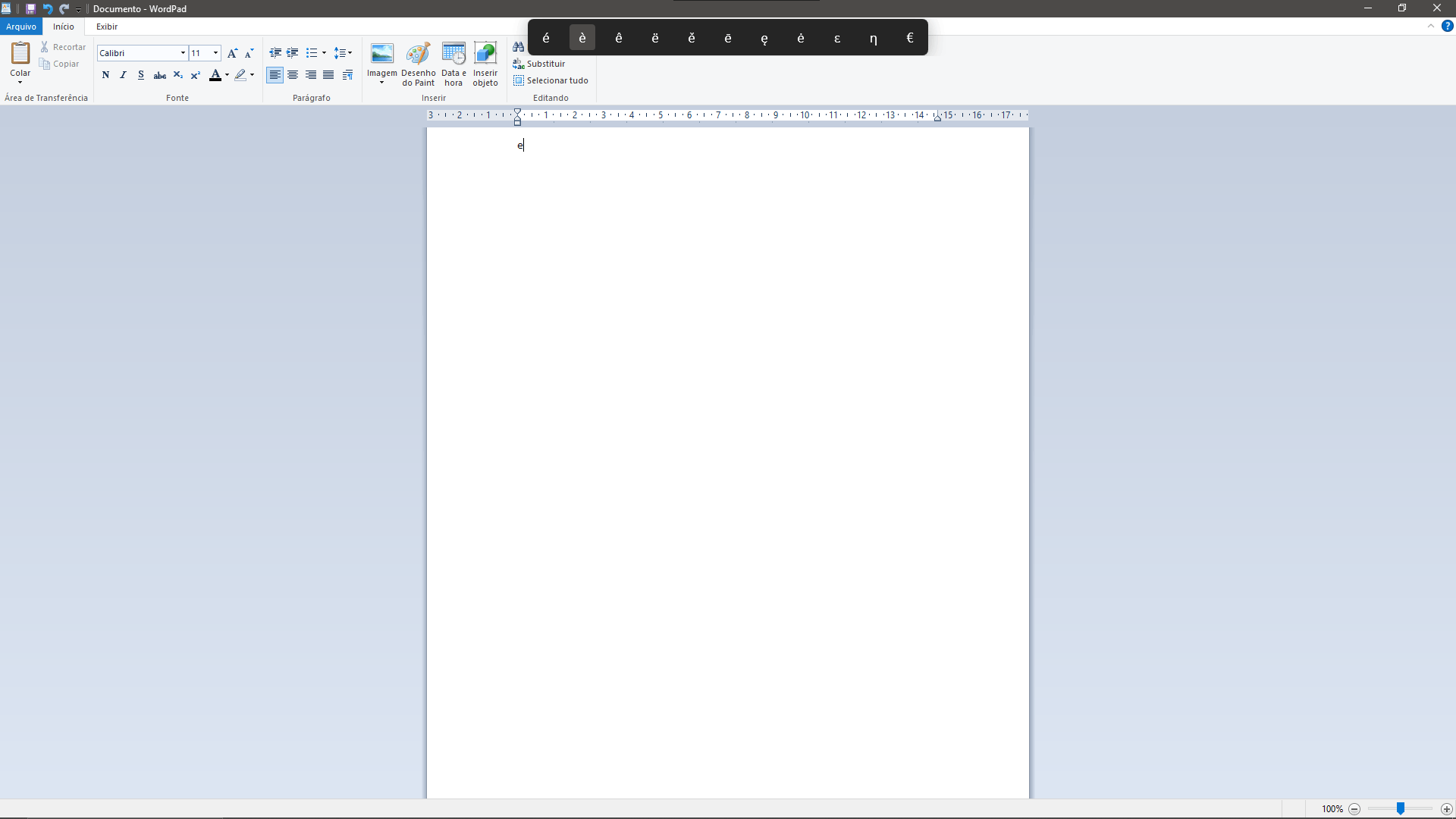Click Substituir in the Editando group
1456x819 pixels.
(x=539, y=64)
